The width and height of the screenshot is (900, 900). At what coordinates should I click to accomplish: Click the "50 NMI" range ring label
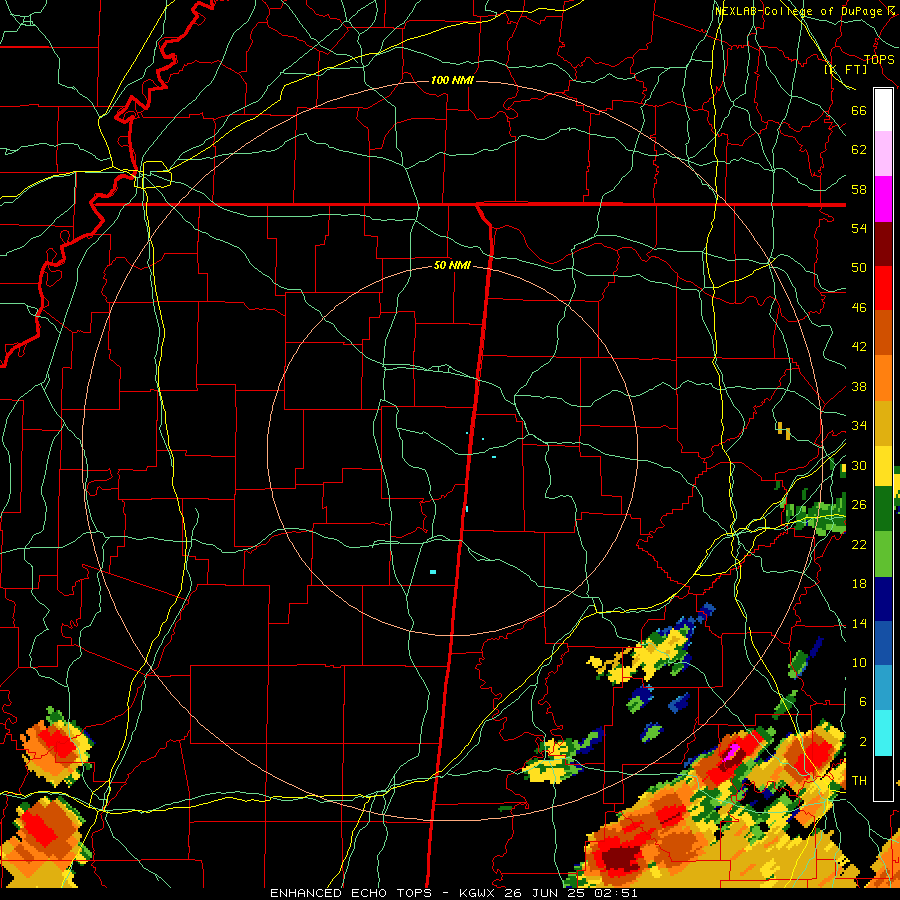click(452, 265)
